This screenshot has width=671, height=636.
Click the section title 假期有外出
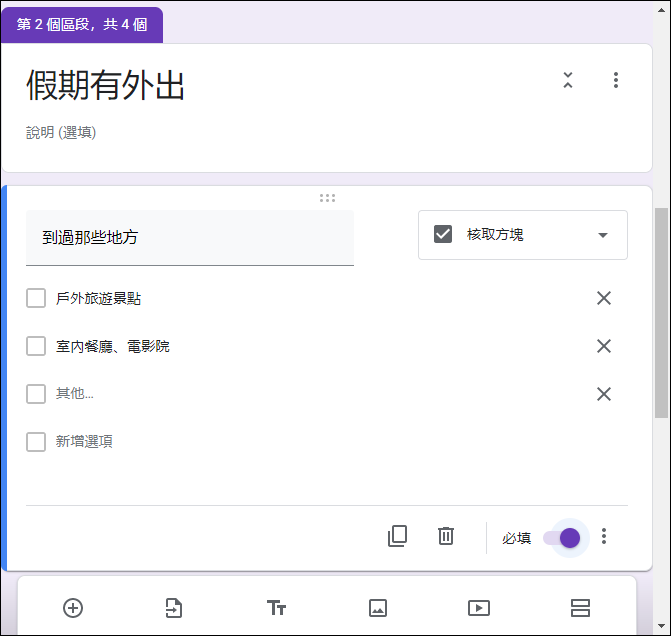pos(105,85)
